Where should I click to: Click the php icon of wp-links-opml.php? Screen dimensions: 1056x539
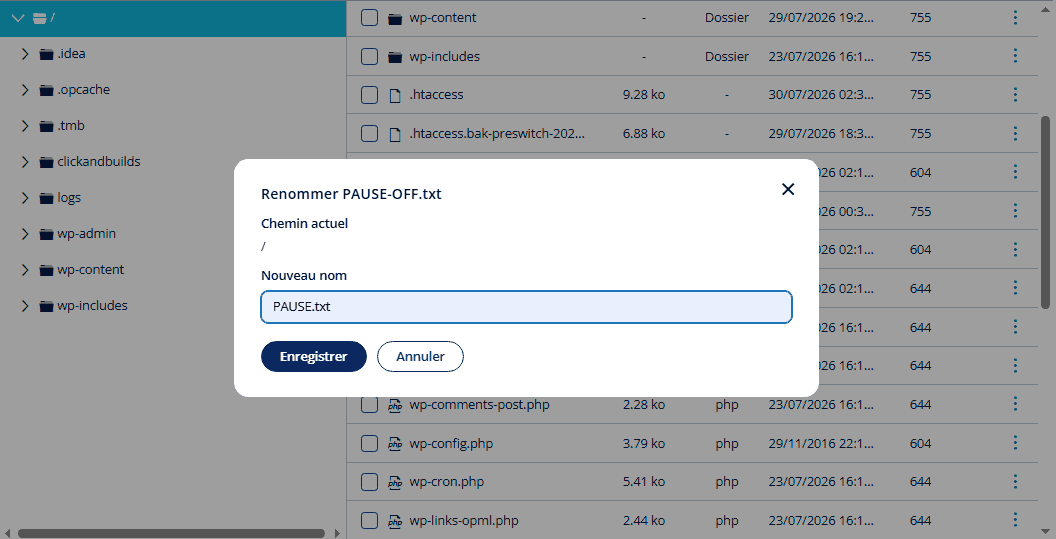395,521
